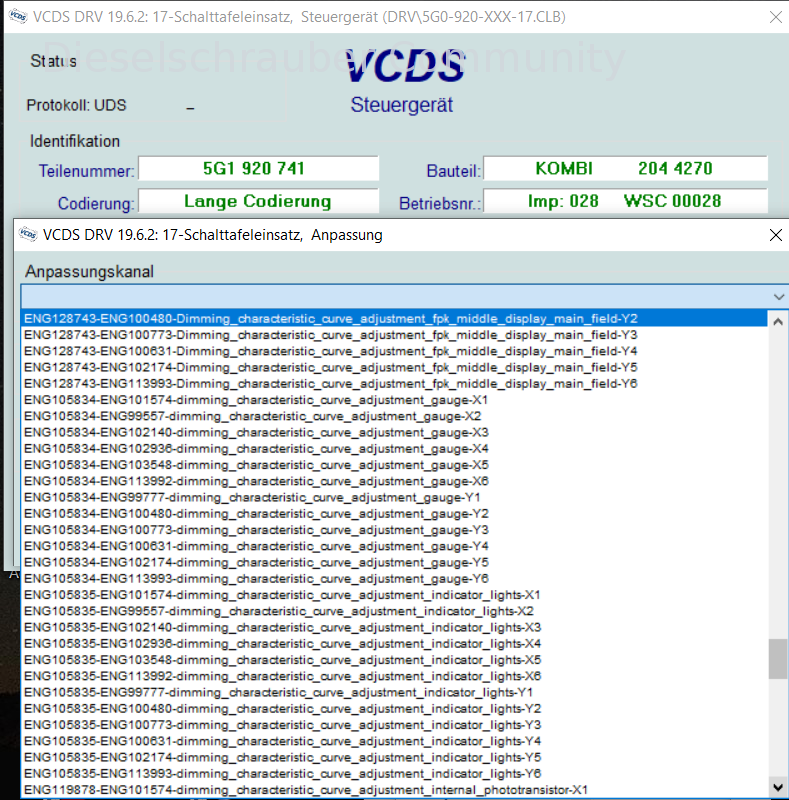Click the channel list scrollbar thumb
This screenshot has width=789, height=800.
tap(778, 658)
